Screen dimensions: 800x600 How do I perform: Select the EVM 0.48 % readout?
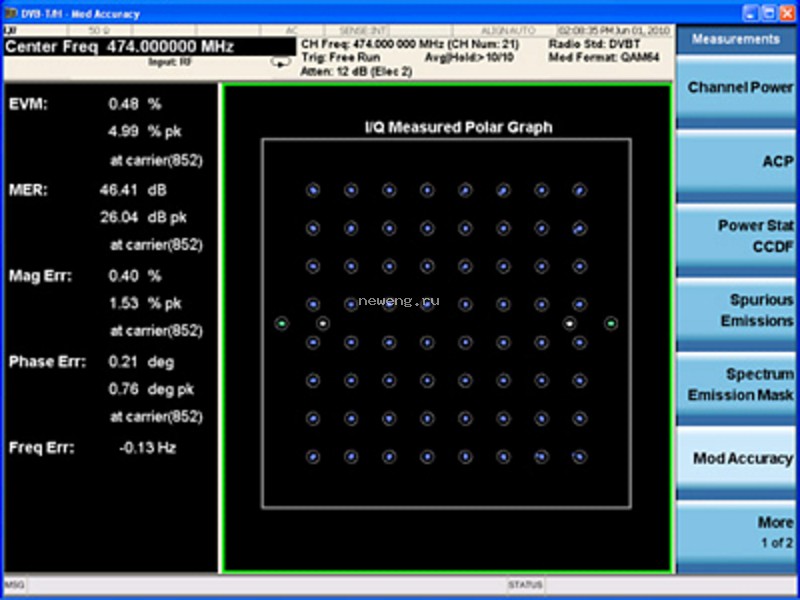pyautogui.click(x=135, y=105)
